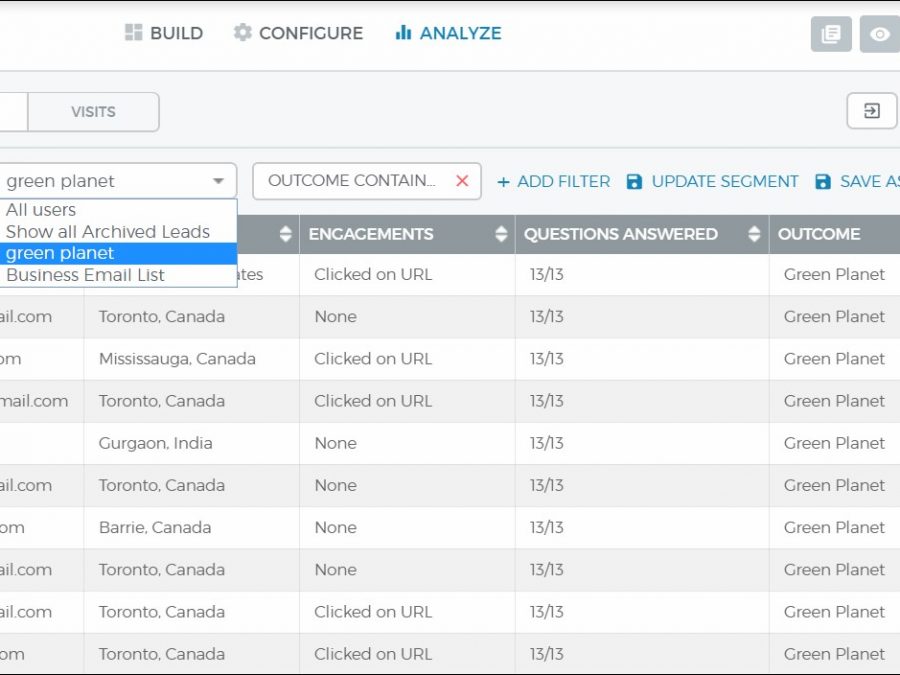Click the export arrow icon button
The width and height of the screenshot is (900, 675).
pyautogui.click(x=871, y=111)
